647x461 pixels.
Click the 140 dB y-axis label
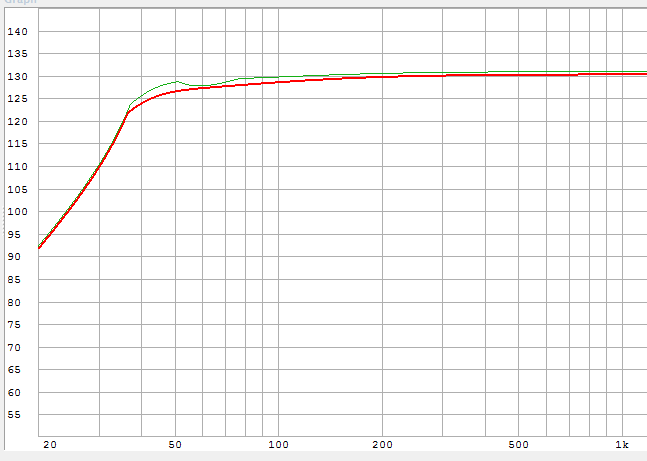(17, 32)
